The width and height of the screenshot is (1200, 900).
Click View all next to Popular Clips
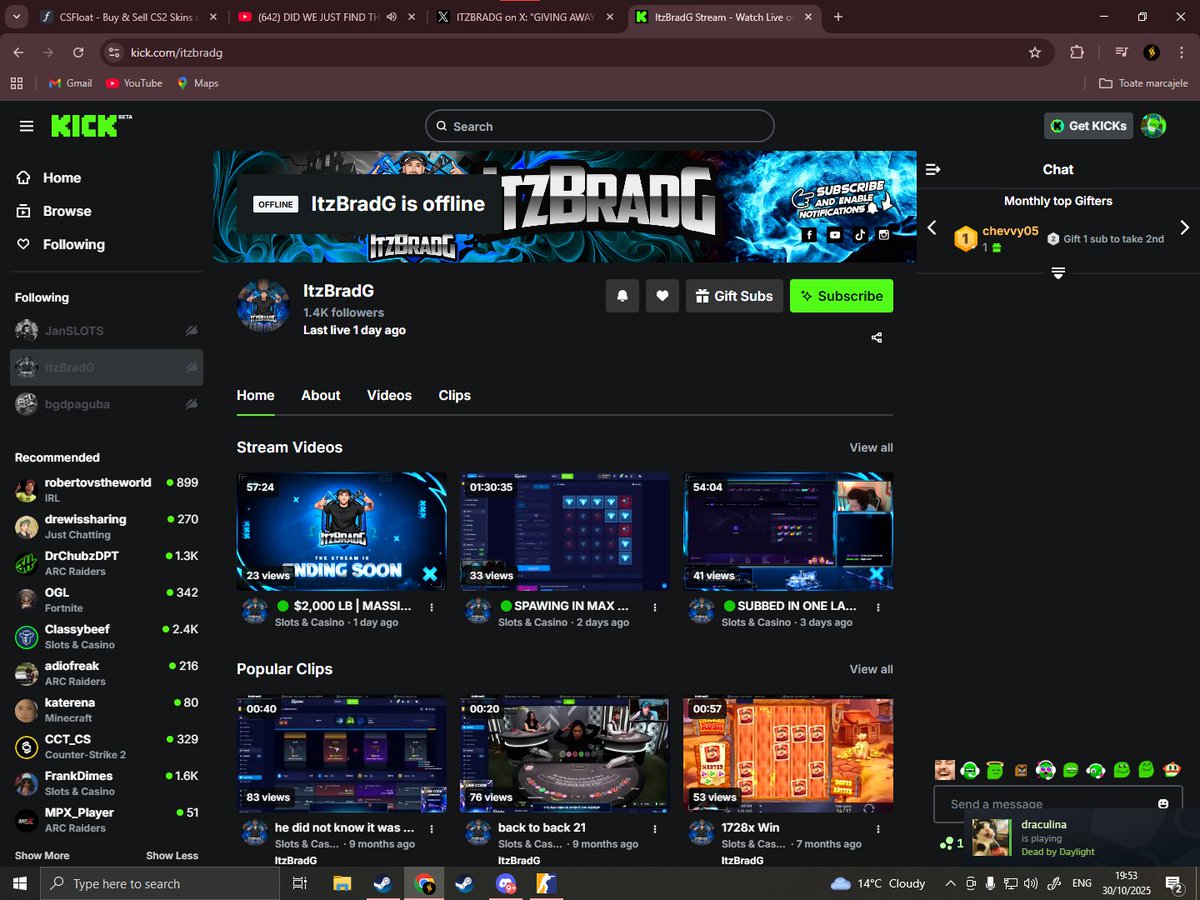pyautogui.click(x=871, y=669)
